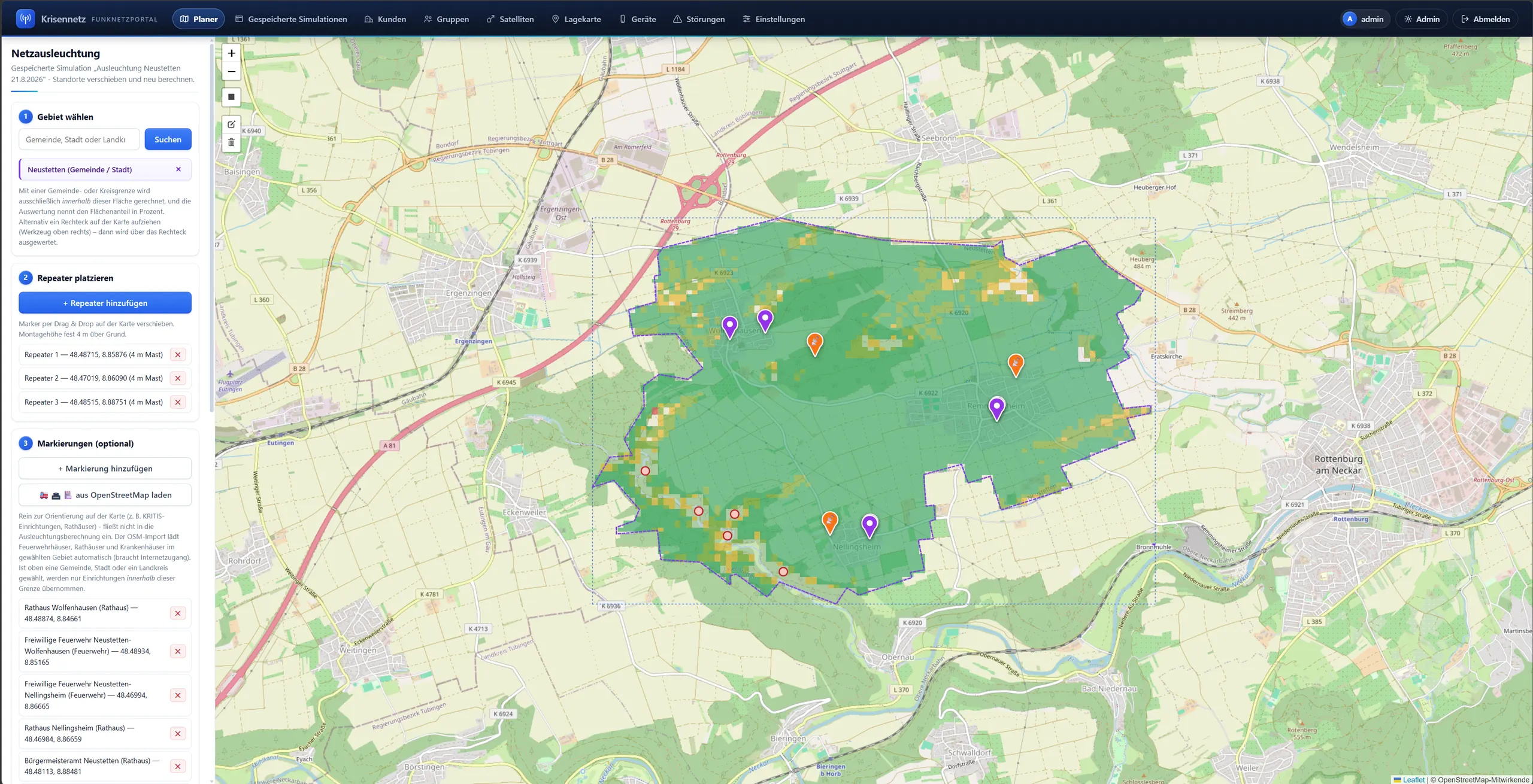
Task: Remove Feuerwehr Neustetten-Wolfenhausen marker entry
Action: (x=178, y=651)
